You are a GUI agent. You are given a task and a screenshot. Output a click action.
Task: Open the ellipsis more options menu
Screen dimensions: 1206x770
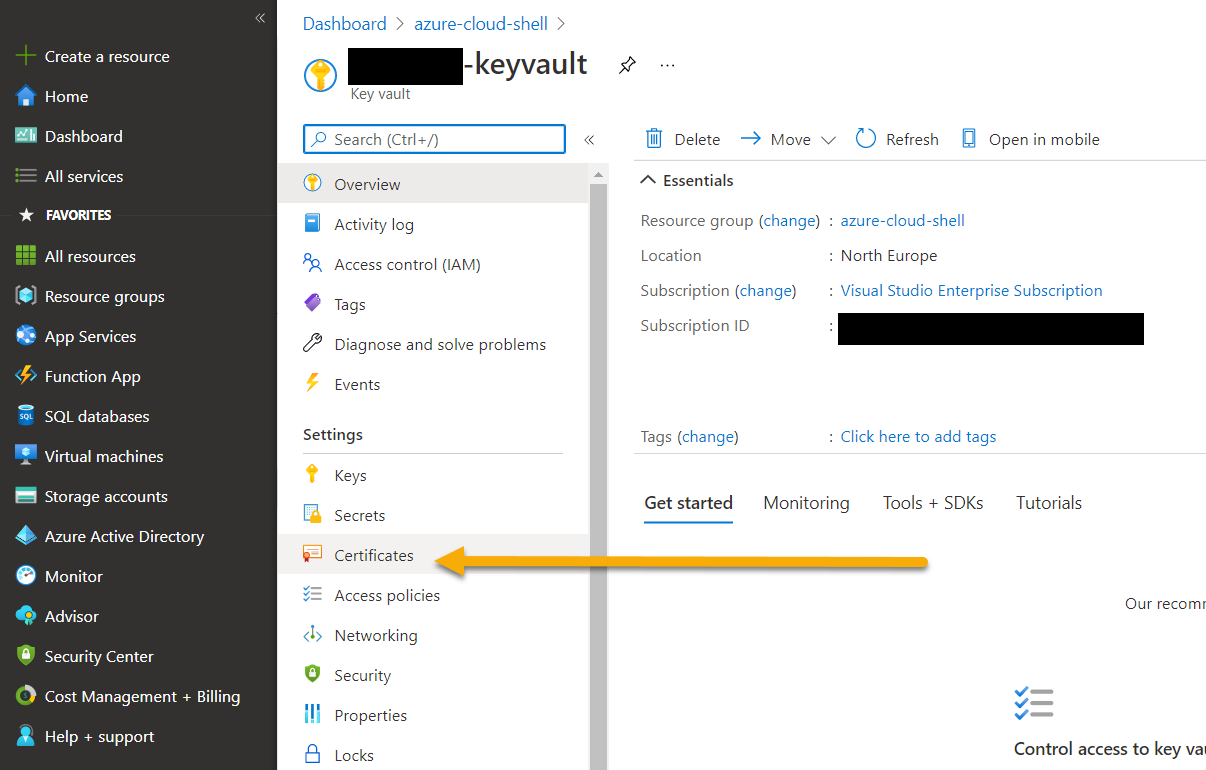pyautogui.click(x=668, y=66)
